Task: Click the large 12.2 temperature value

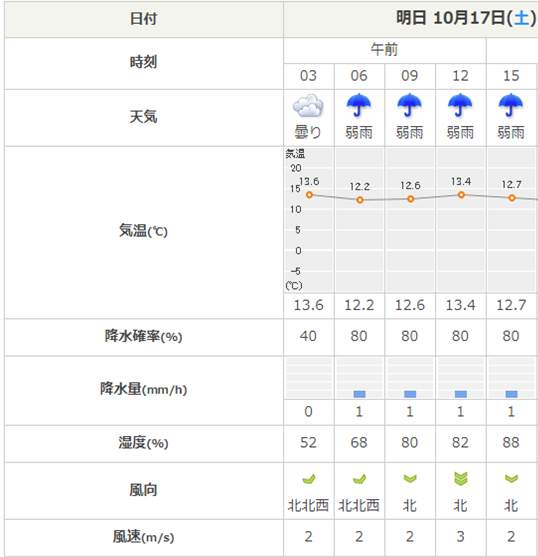Action: click(x=359, y=305)
